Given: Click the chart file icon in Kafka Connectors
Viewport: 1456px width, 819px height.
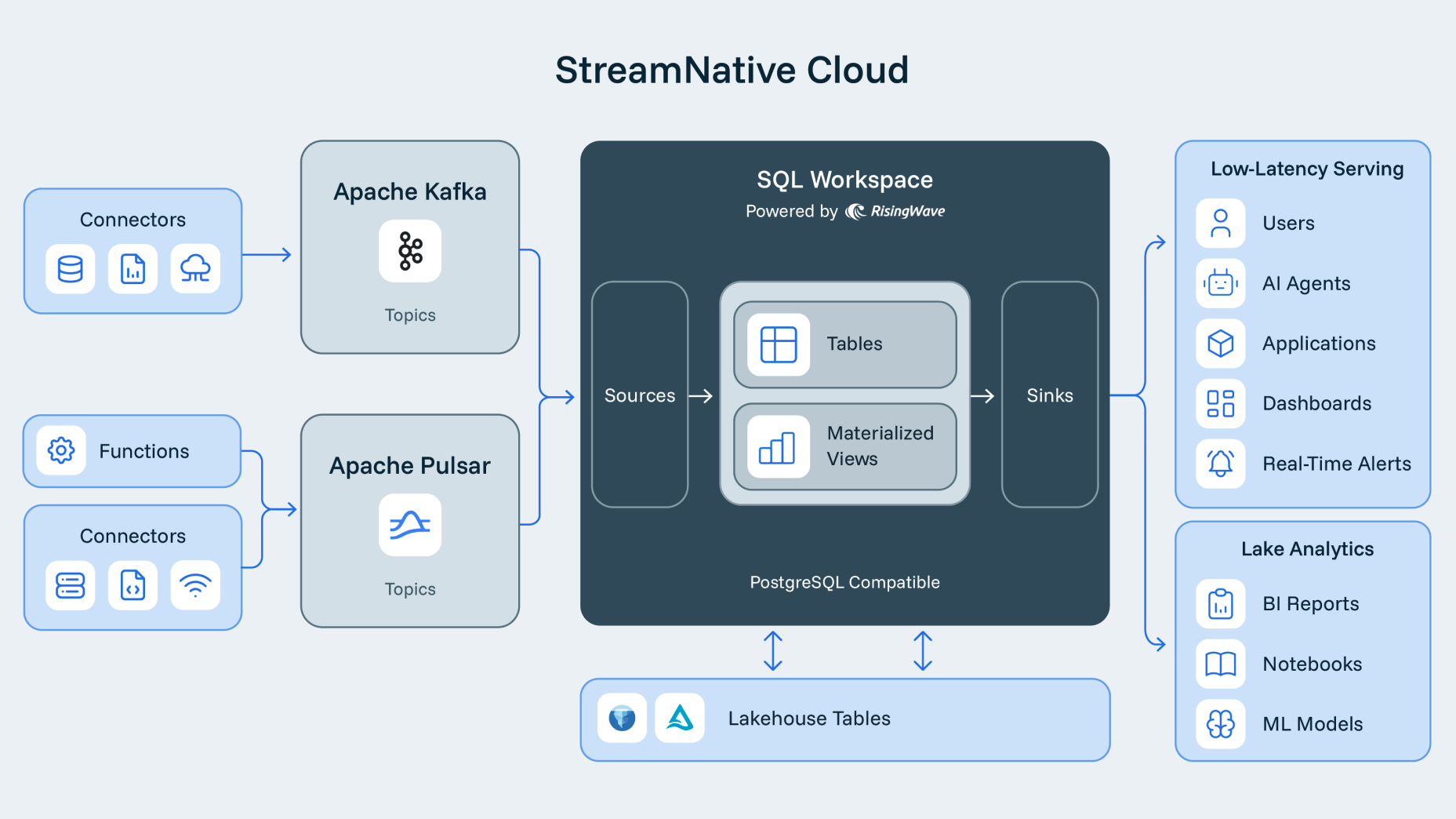Looking at the screenshot, I should coord(133,269).
